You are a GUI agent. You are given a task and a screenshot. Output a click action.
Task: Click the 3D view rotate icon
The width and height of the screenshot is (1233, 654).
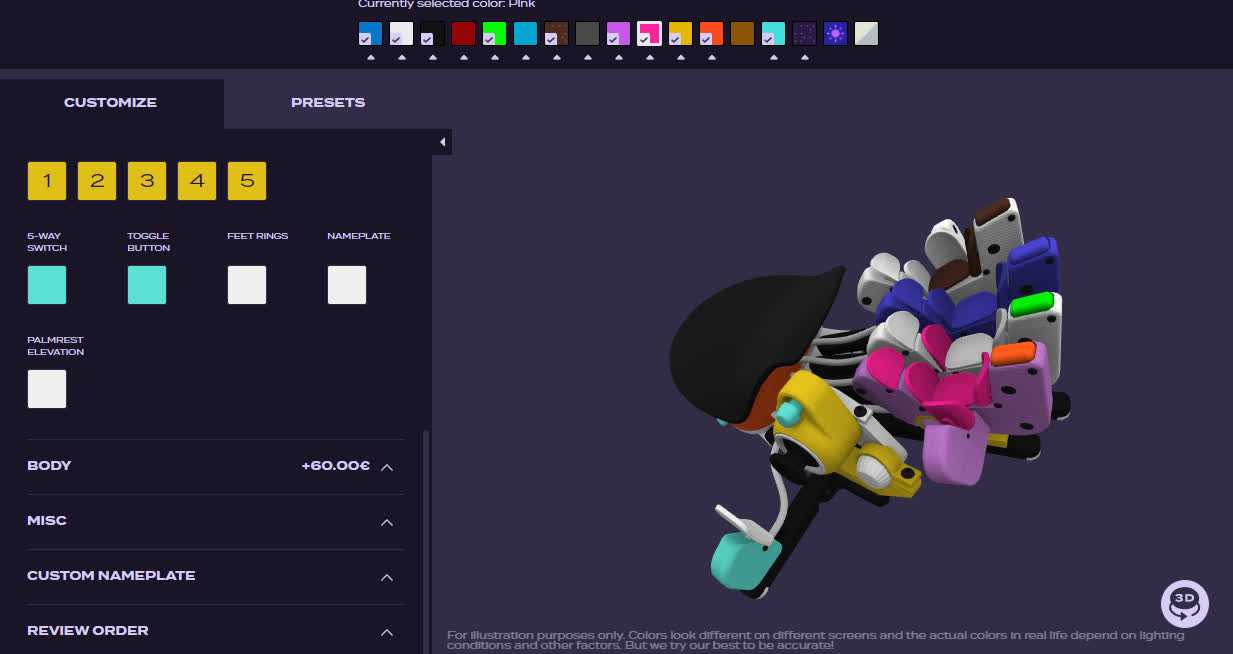(1184, 603)
